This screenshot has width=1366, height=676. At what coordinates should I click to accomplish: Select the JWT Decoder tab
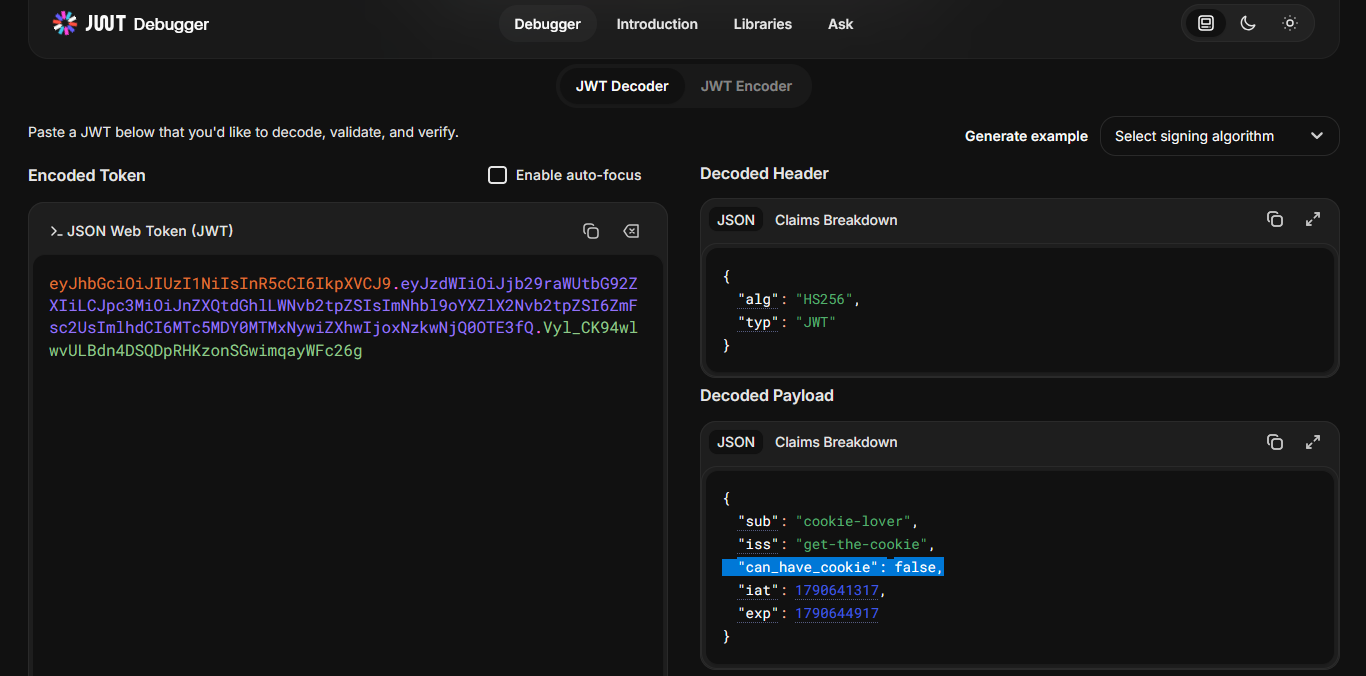tap(622, 86)
